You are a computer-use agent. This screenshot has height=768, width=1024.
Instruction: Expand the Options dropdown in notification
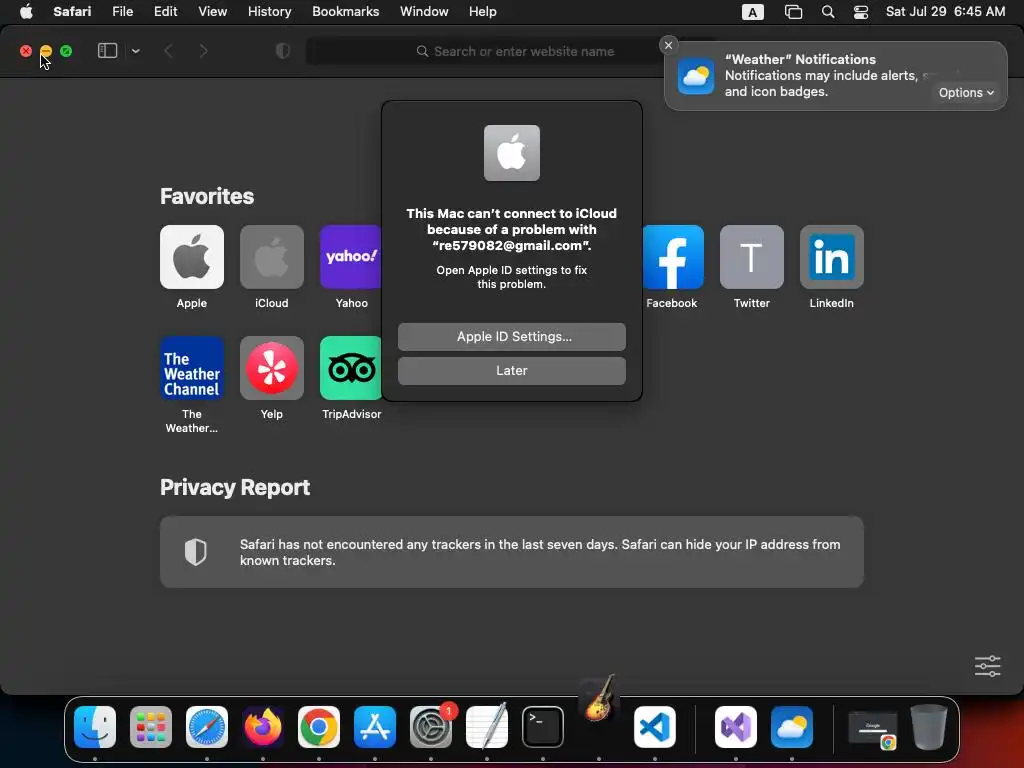(x=966, y=93)
